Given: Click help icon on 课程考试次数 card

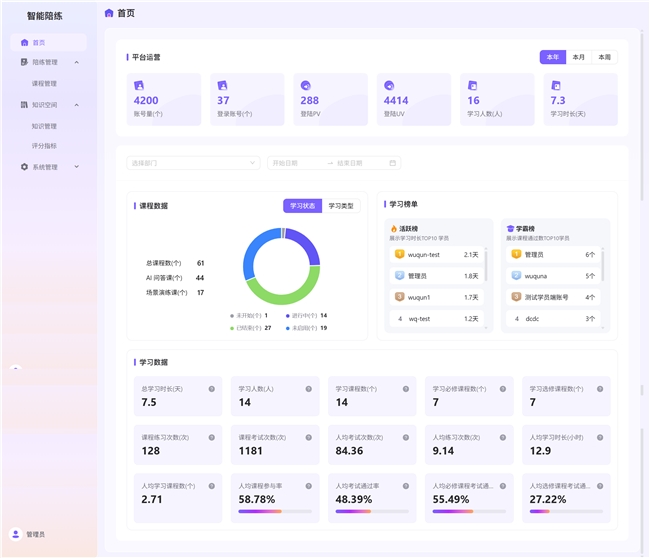Looking at the screenshot, I should [308, 437].
